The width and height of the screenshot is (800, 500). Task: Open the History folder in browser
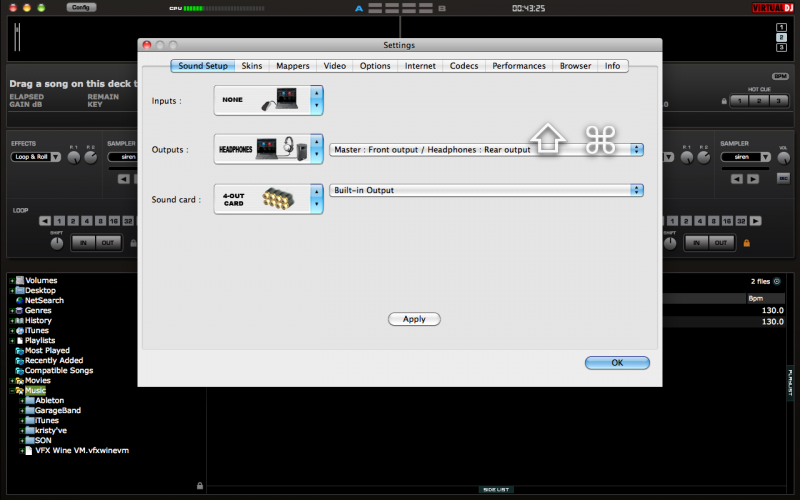(38, 320)
